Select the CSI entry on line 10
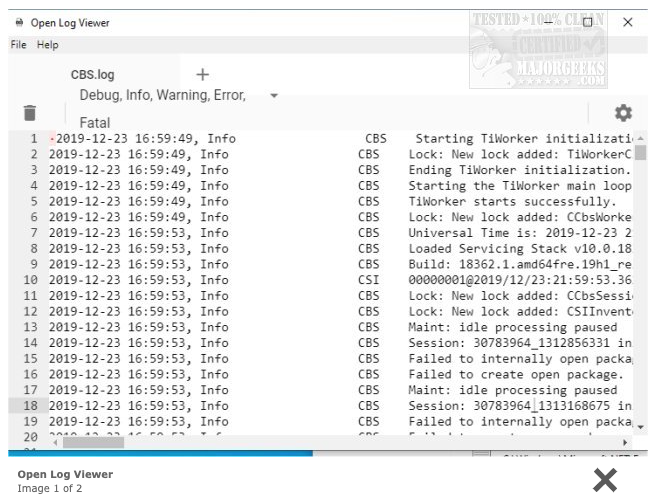This screenshot has width=656, height=504. point(368,280)
